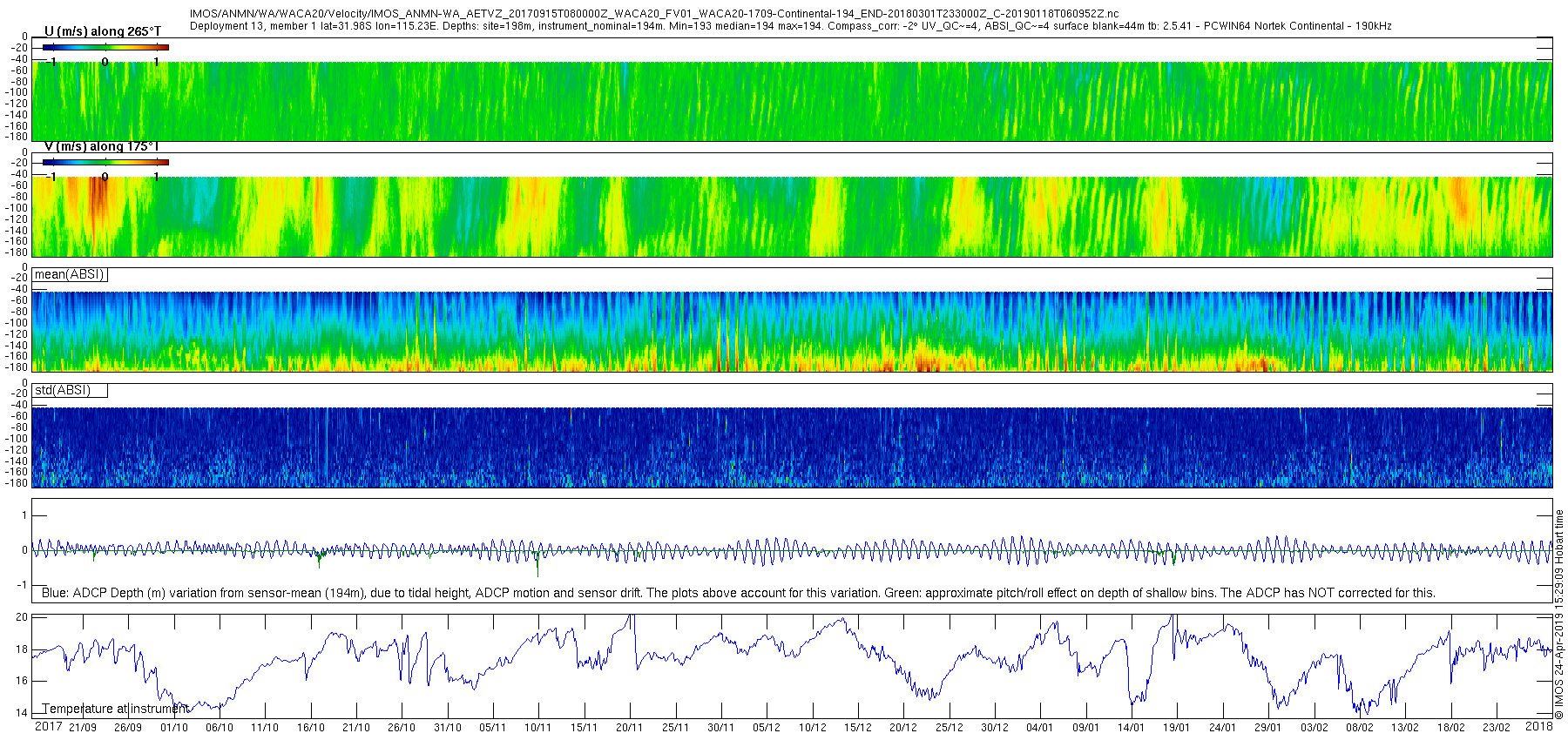Click the Deployment 13 metadata line
The image size is (1568, 740).
pyautogui.click(x=790, y=26)
